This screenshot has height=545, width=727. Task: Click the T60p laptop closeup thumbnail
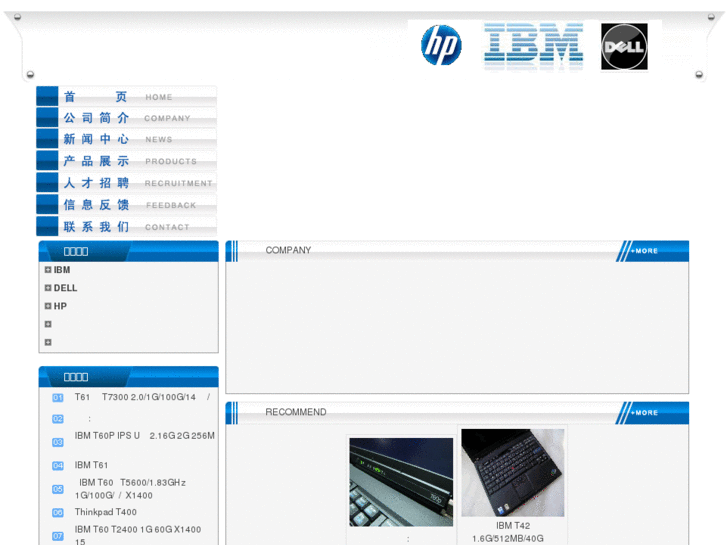[x=401, y=482]
